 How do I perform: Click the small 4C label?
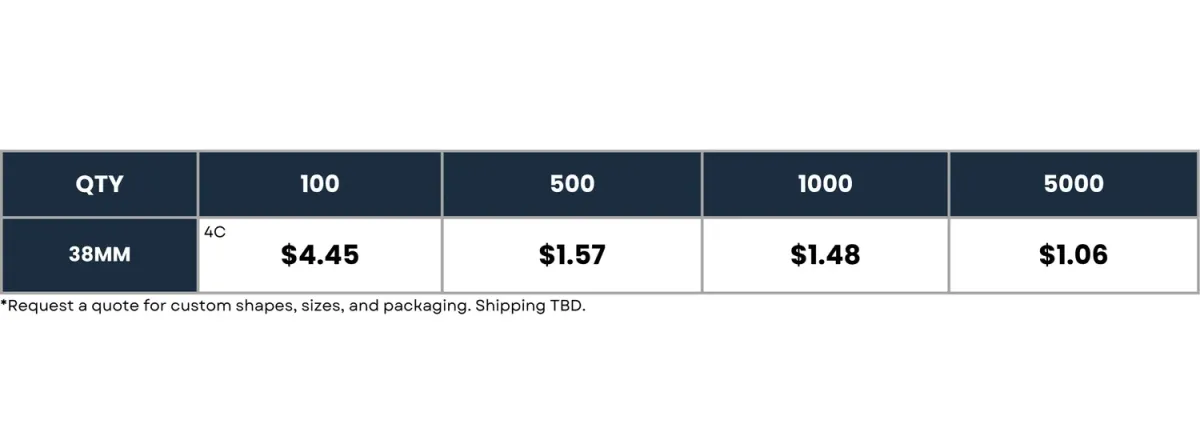214,231
